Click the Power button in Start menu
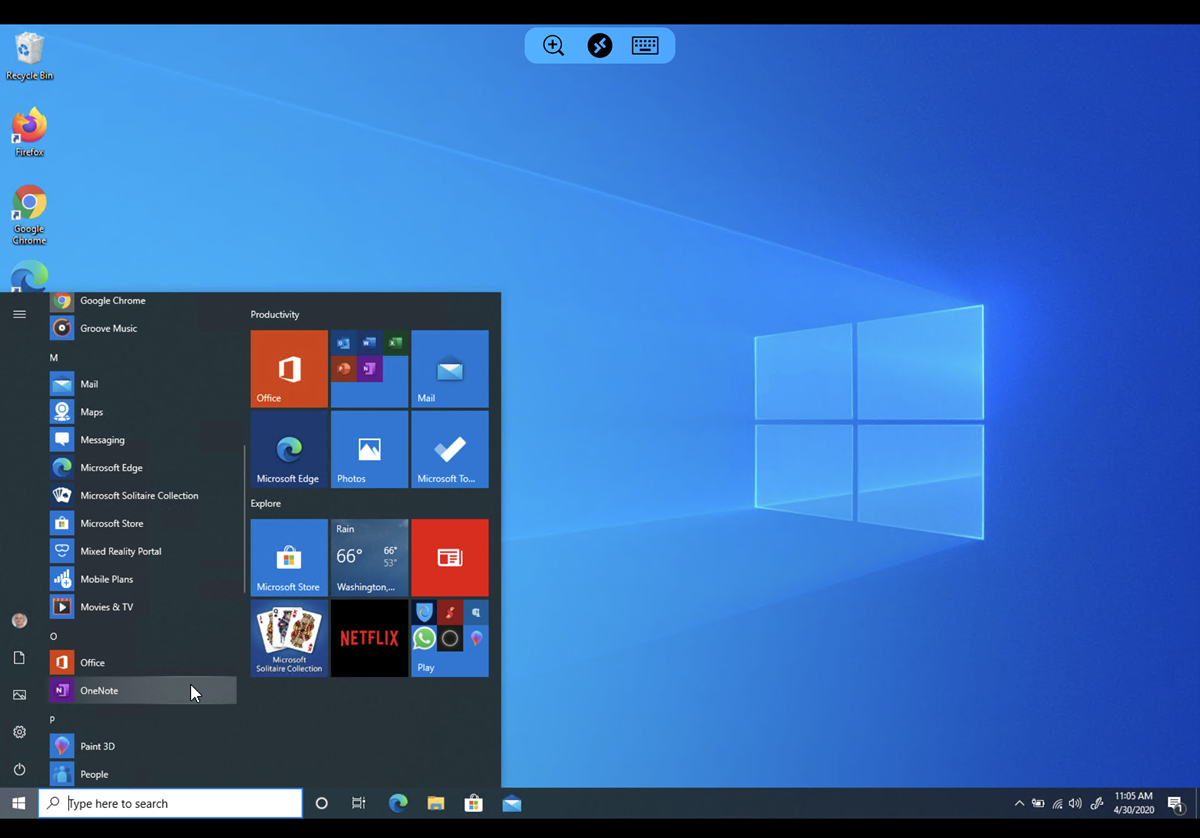Image resolution: width=1200 pixels, height=838 pixels. tap(19, 769)
